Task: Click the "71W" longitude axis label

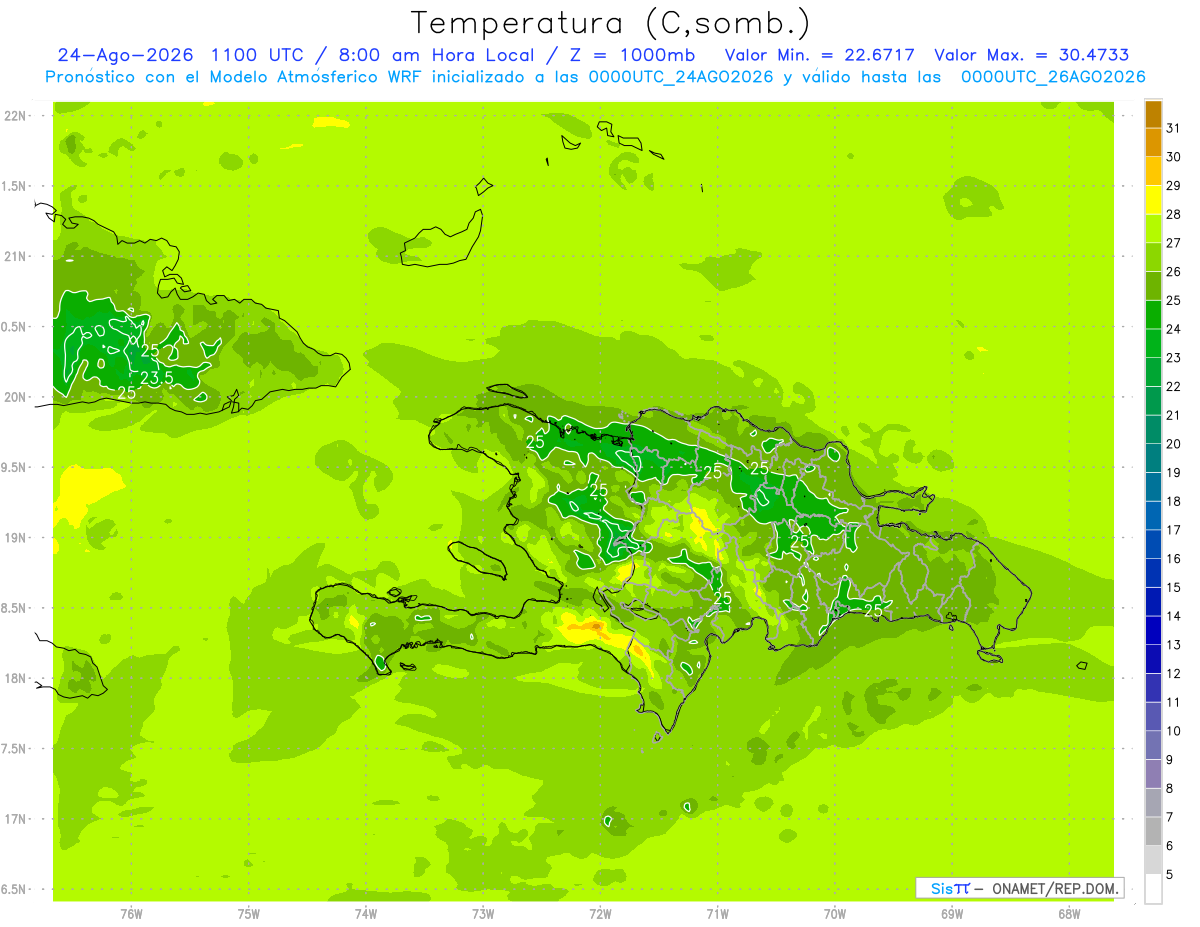Action: tap(717, 914)
